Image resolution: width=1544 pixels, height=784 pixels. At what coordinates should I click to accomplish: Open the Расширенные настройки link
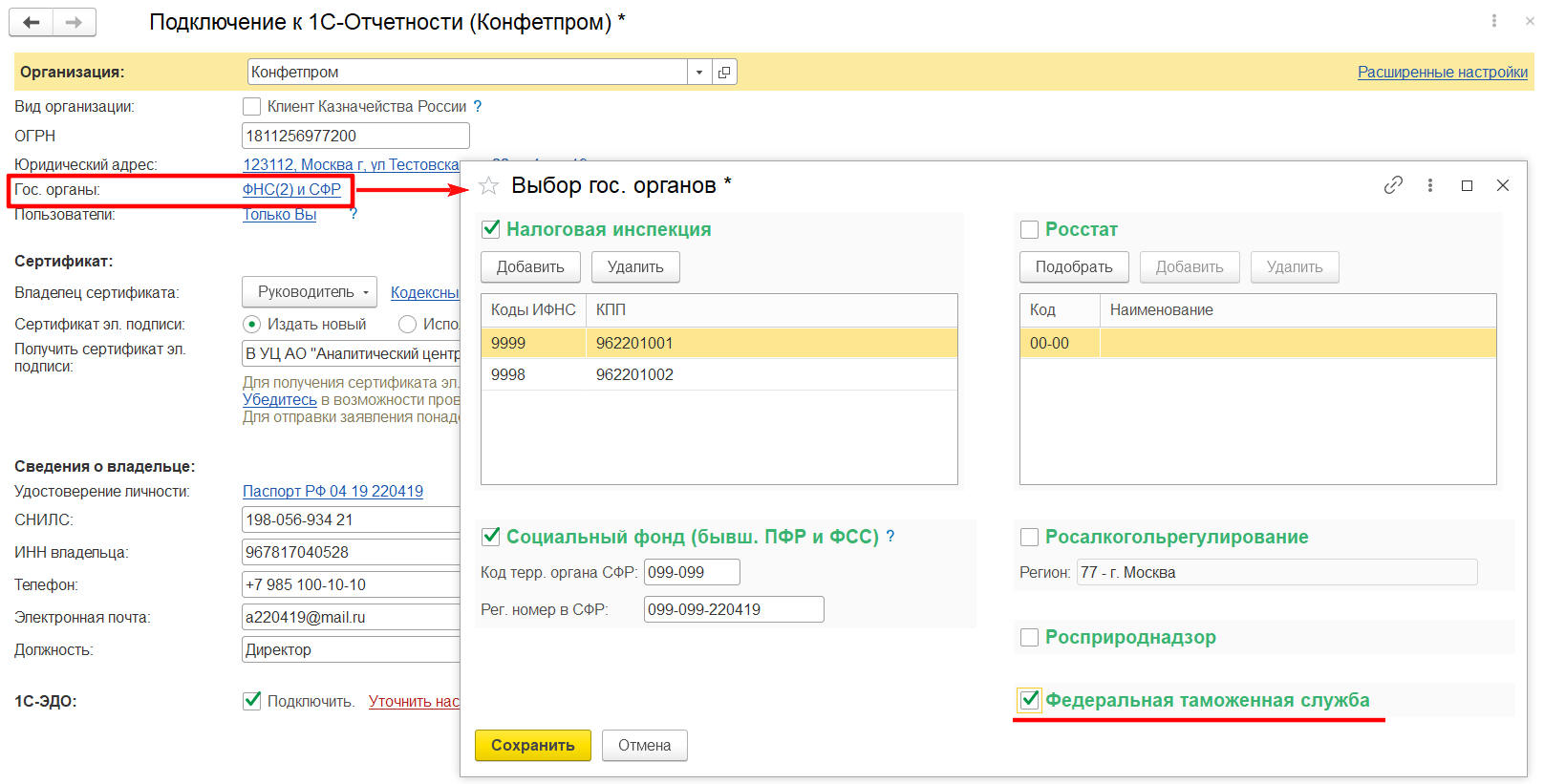(x=1443, y=72)
